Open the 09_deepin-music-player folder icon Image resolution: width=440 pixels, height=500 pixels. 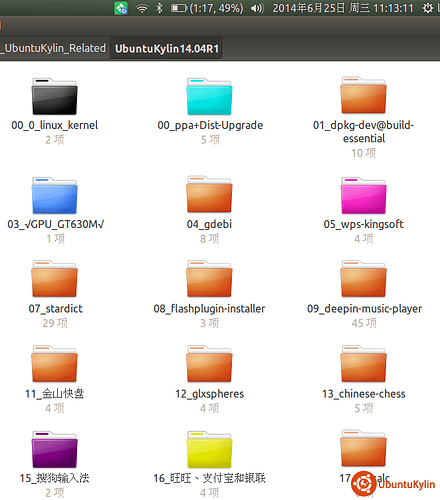(363, 279)
